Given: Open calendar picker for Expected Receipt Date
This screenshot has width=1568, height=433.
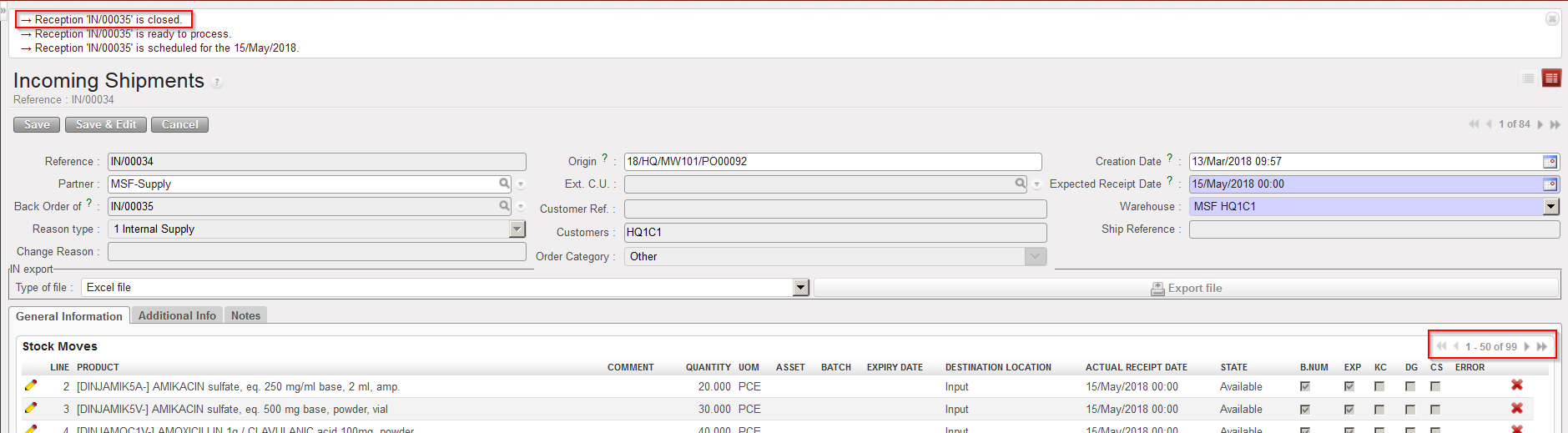Looking at the screenshot, I should click(x=1550, y=184).
